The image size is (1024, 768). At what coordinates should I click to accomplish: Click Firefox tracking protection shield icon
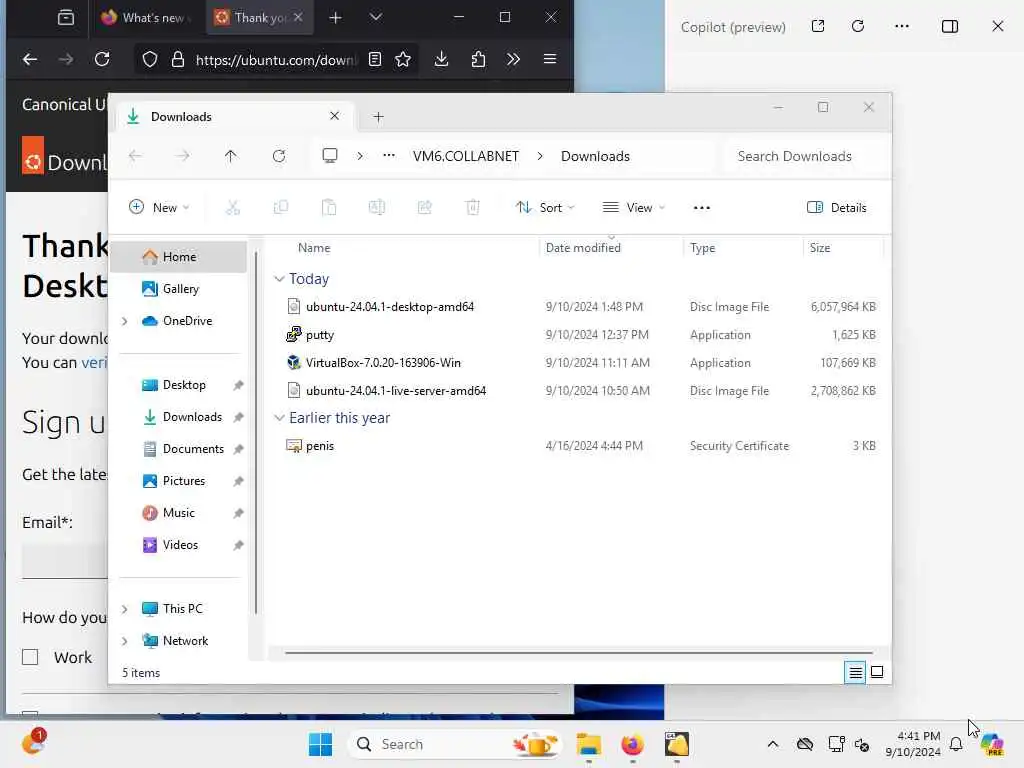[x=150, y=59]
